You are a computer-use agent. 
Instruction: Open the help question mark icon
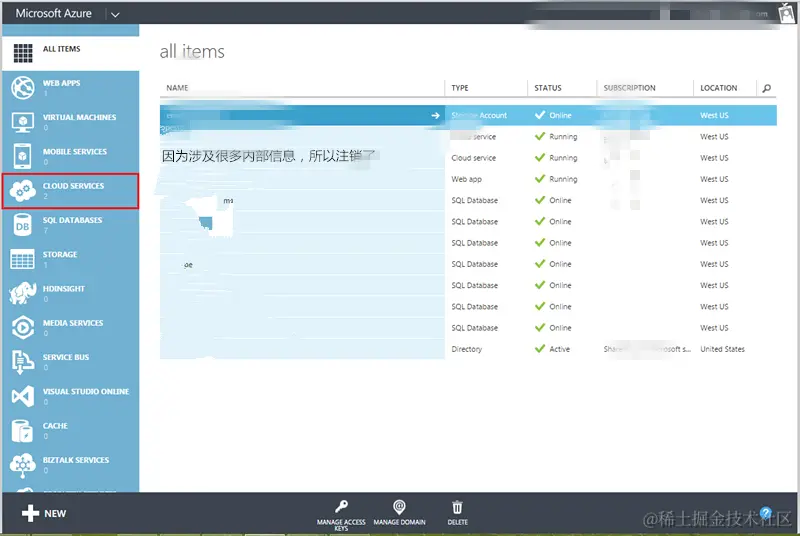coord(766,513)
